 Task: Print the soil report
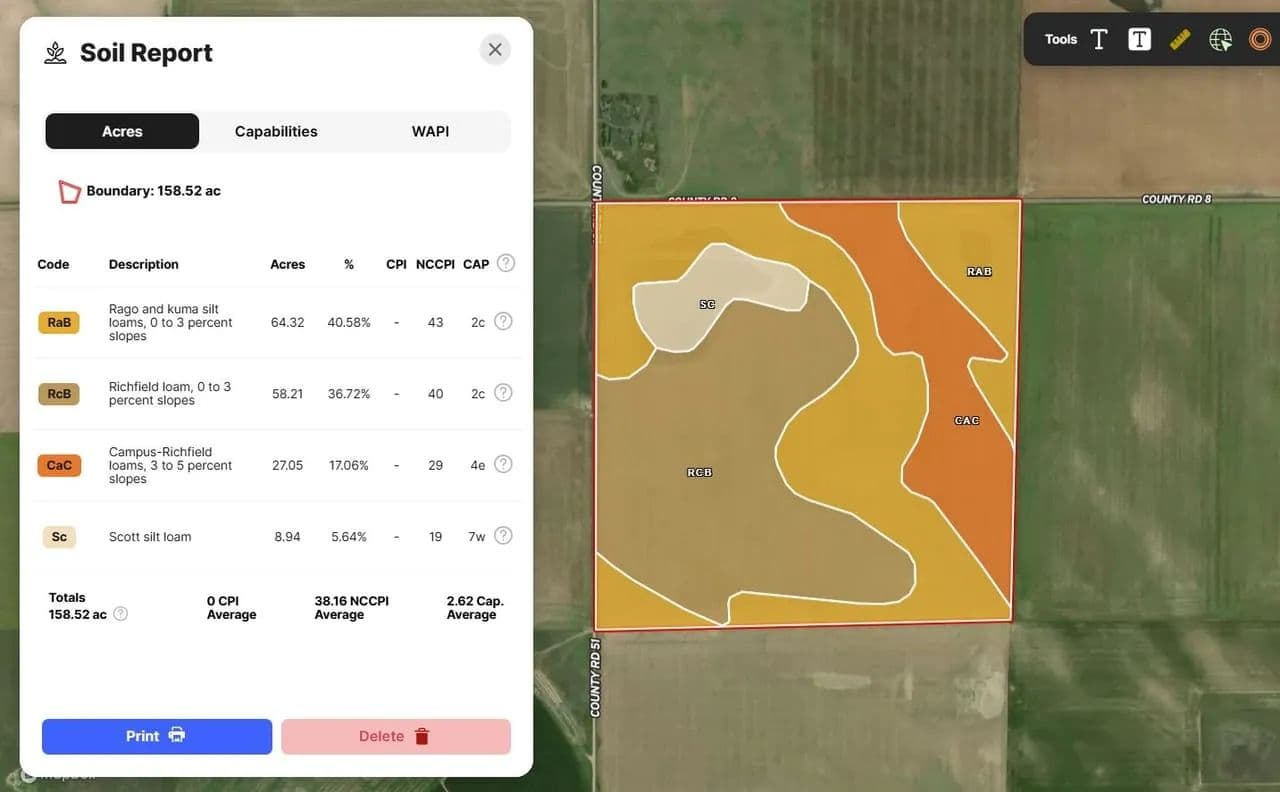tap(157, 736)
